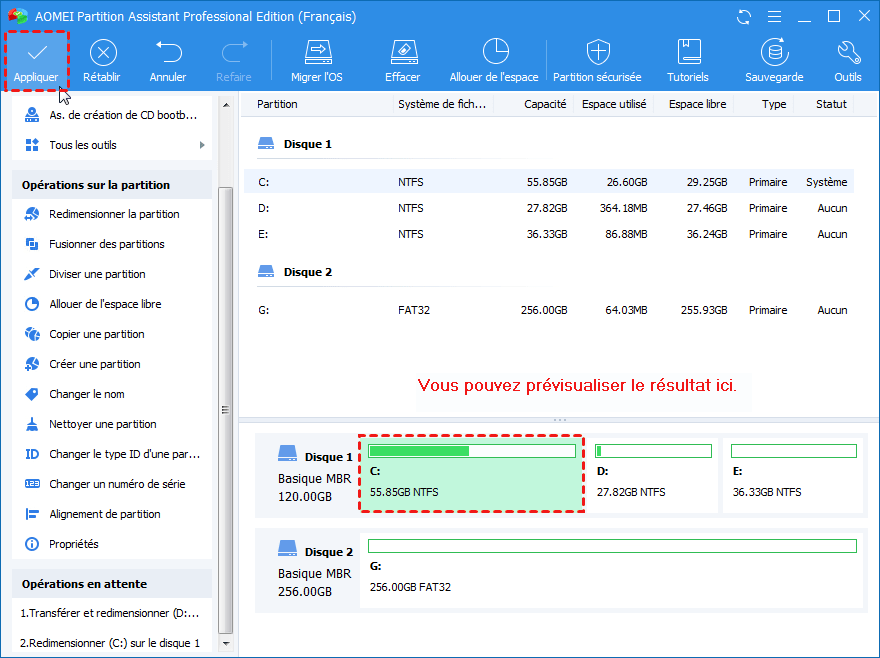
Task: Open the hamburger menu in the title bar
Action: pos(774,17)
